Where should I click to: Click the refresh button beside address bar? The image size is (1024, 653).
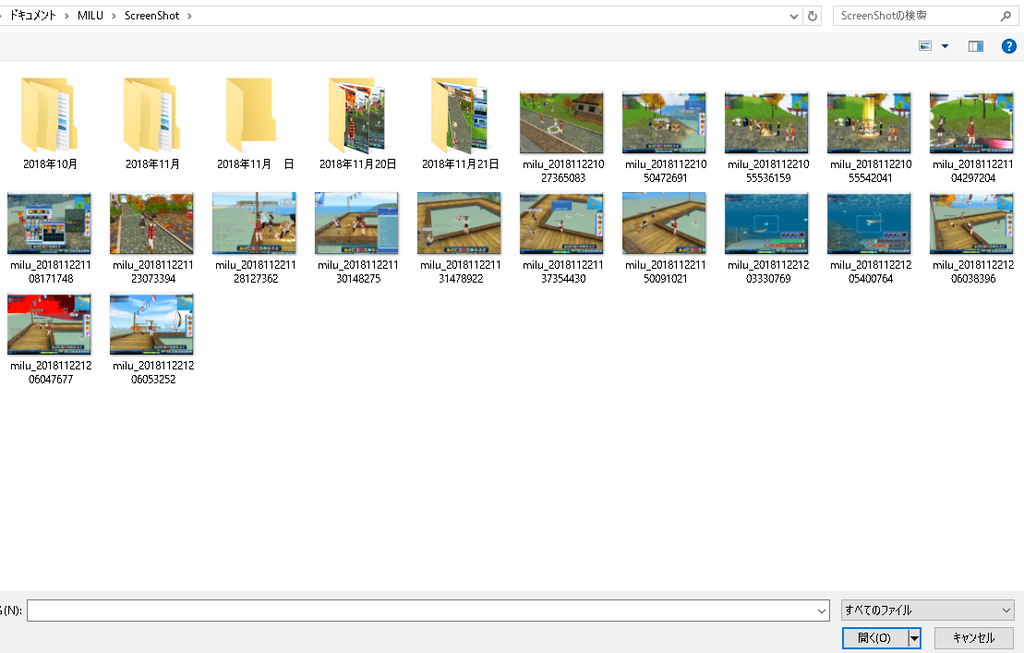(813, 16)
